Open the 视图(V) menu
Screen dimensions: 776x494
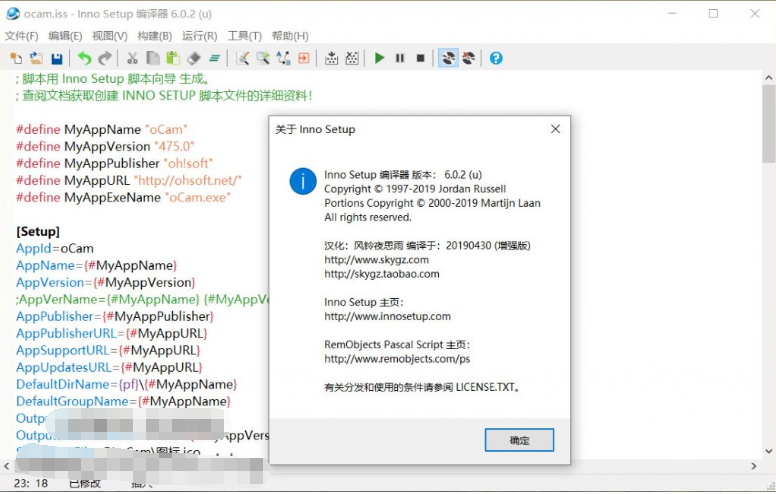[109, 36]
